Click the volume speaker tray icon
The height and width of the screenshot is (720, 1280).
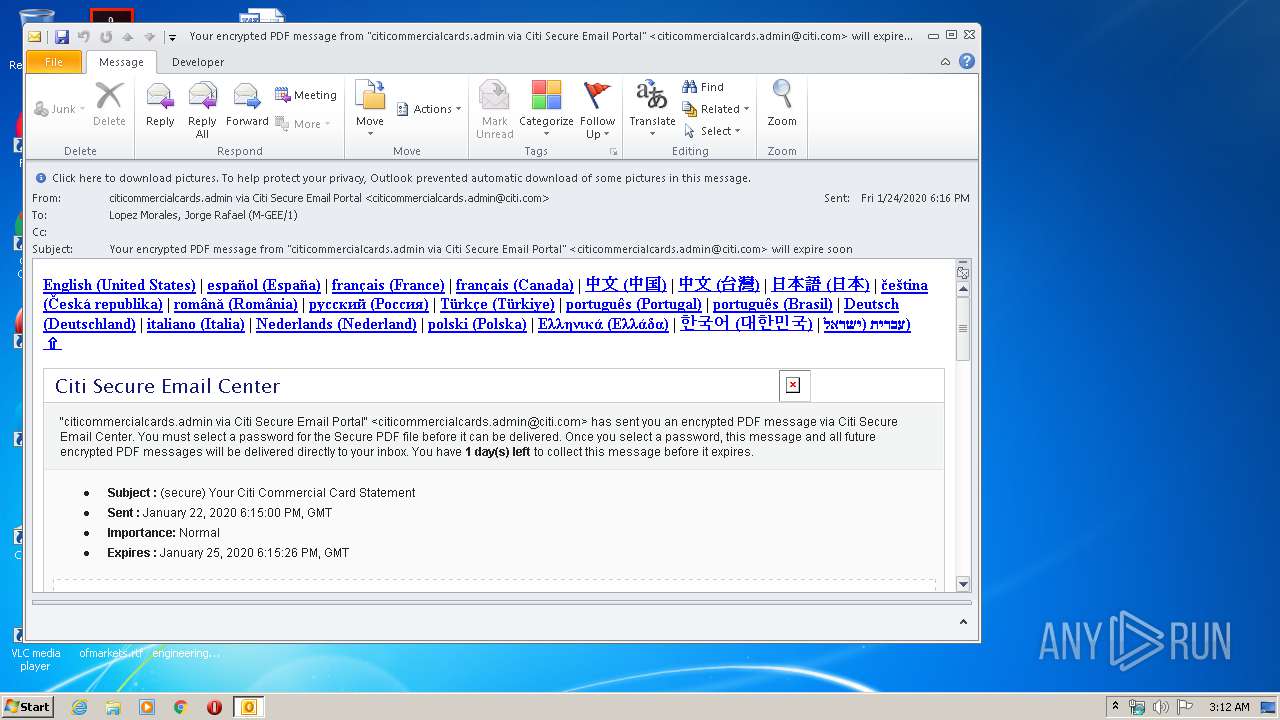[1161, 707]
